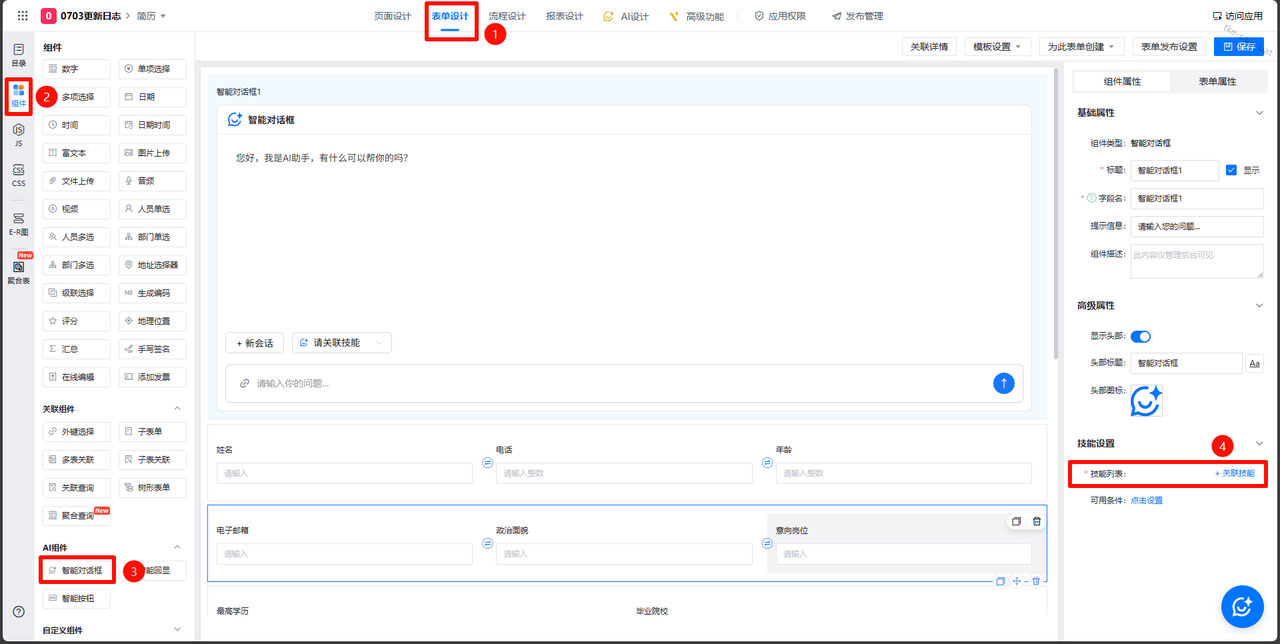Open the CSS sidebar panel

(18, 176)
